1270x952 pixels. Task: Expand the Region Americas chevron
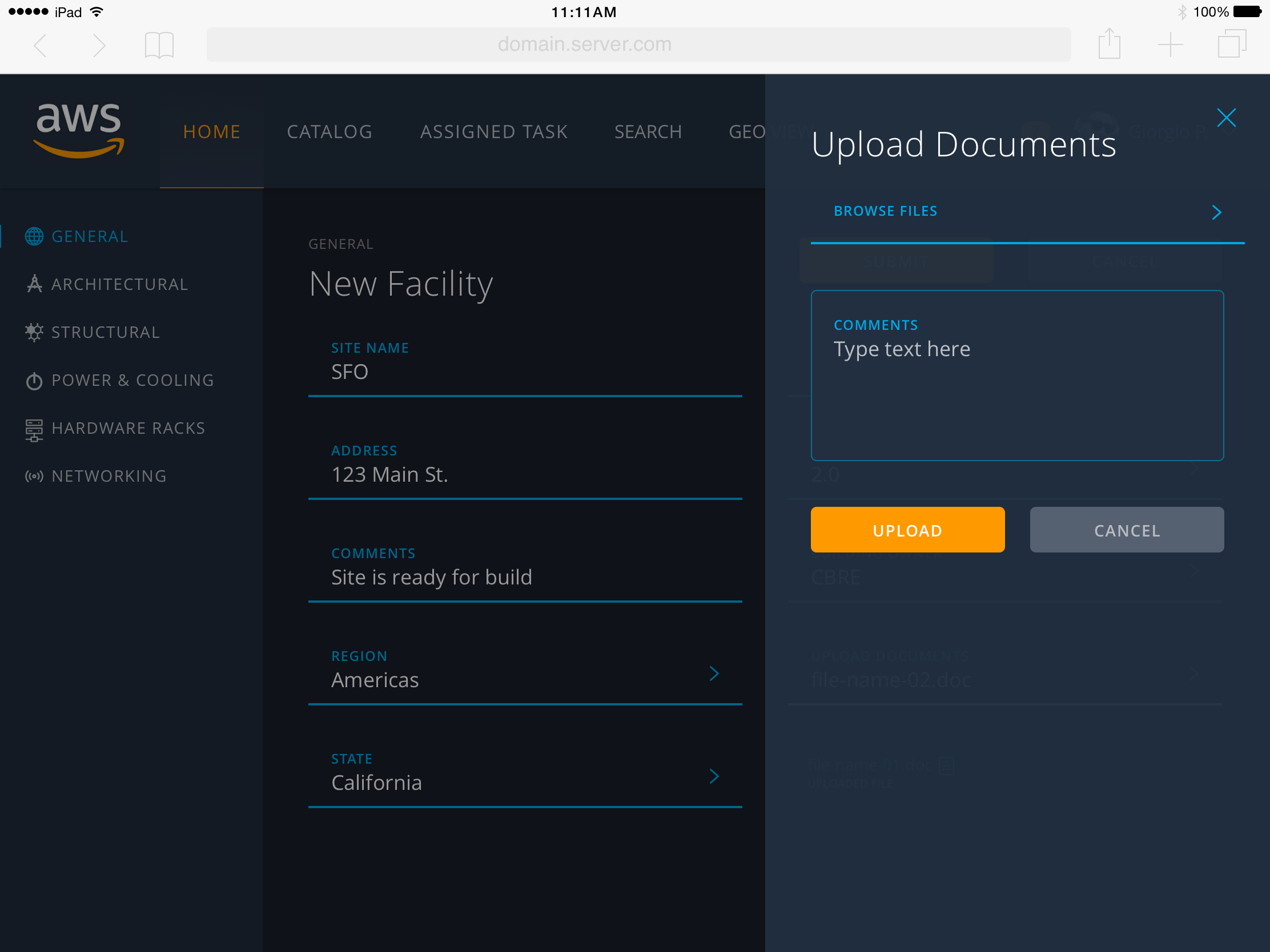pyautogui.click(x=714, y=673)
